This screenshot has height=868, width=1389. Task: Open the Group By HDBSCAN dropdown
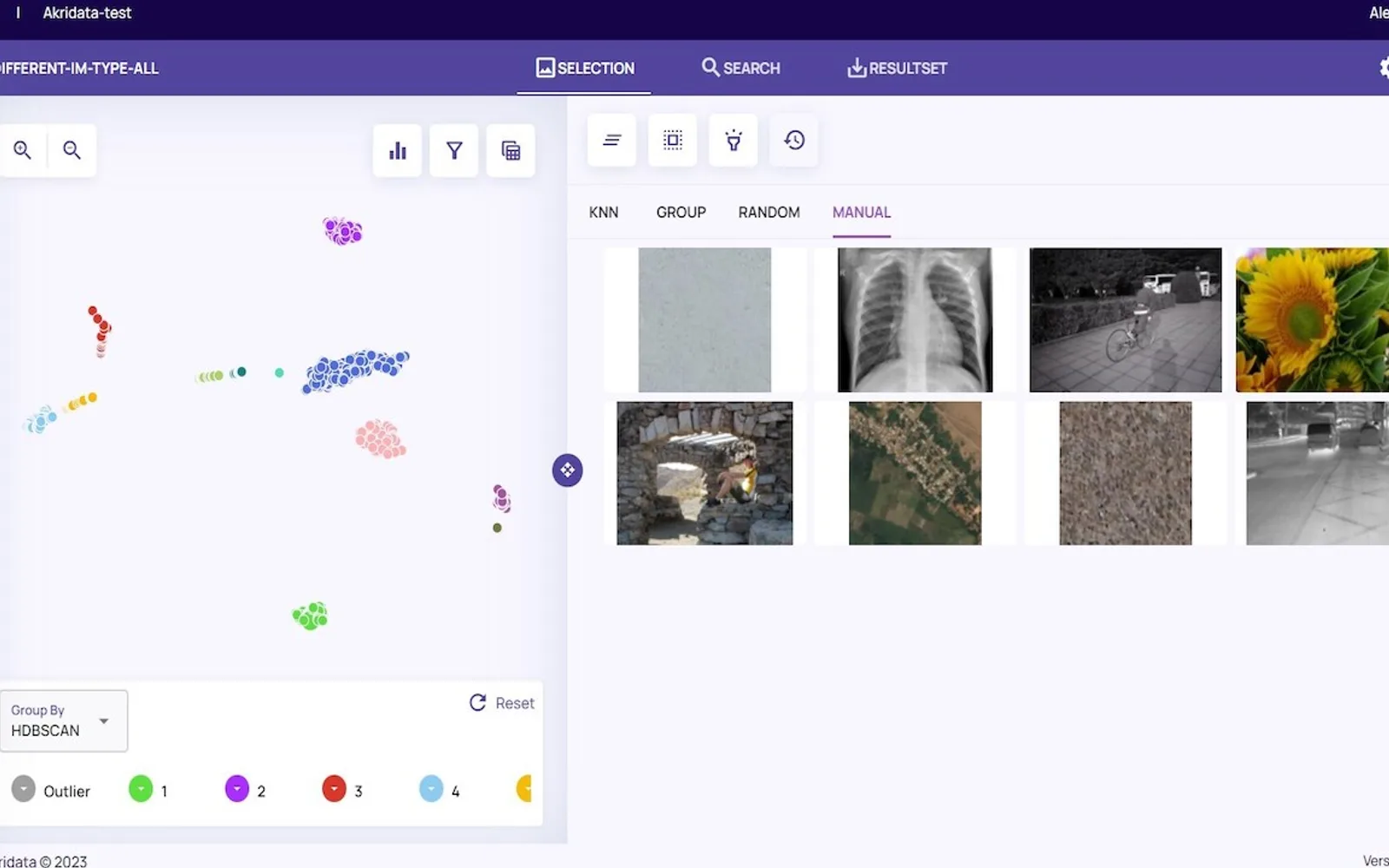click(63, 720)
